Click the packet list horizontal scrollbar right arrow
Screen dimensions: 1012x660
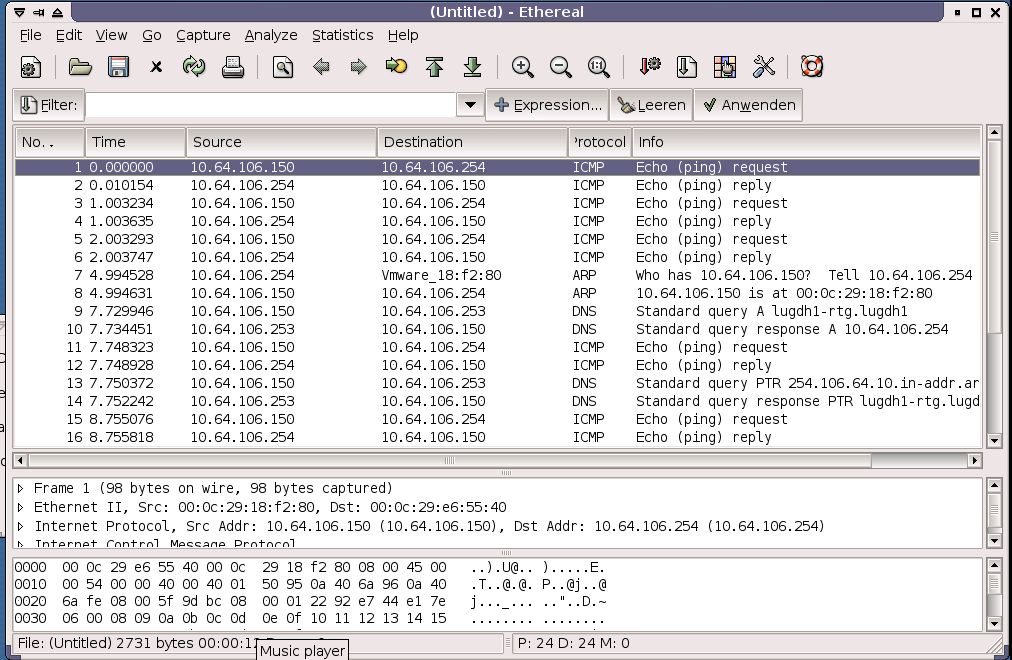[x=975, y=460]
